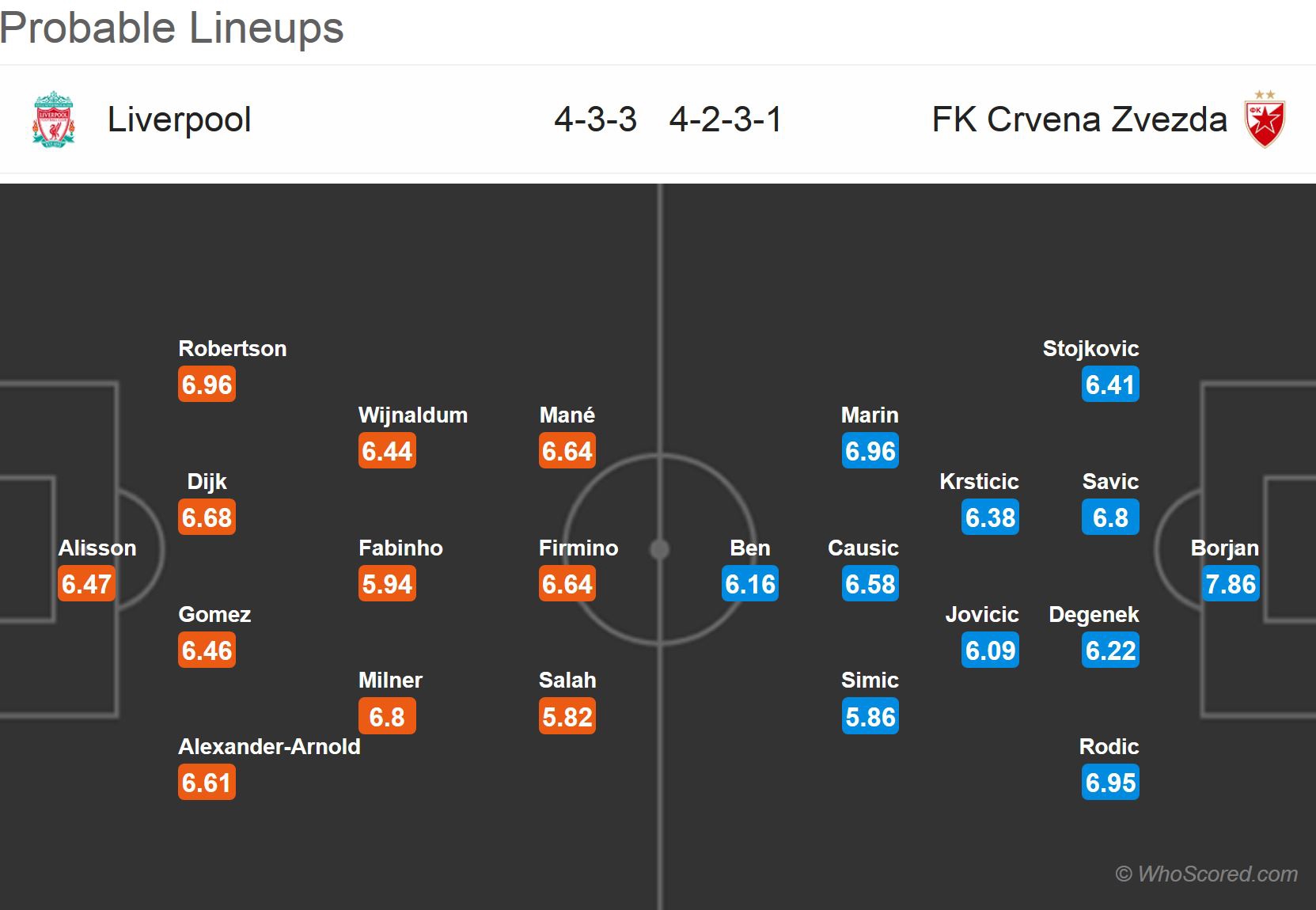Open the FK Crvena Zvezda team link
Viewport: 1316px width, 910px height.
tap(1079, 119)
